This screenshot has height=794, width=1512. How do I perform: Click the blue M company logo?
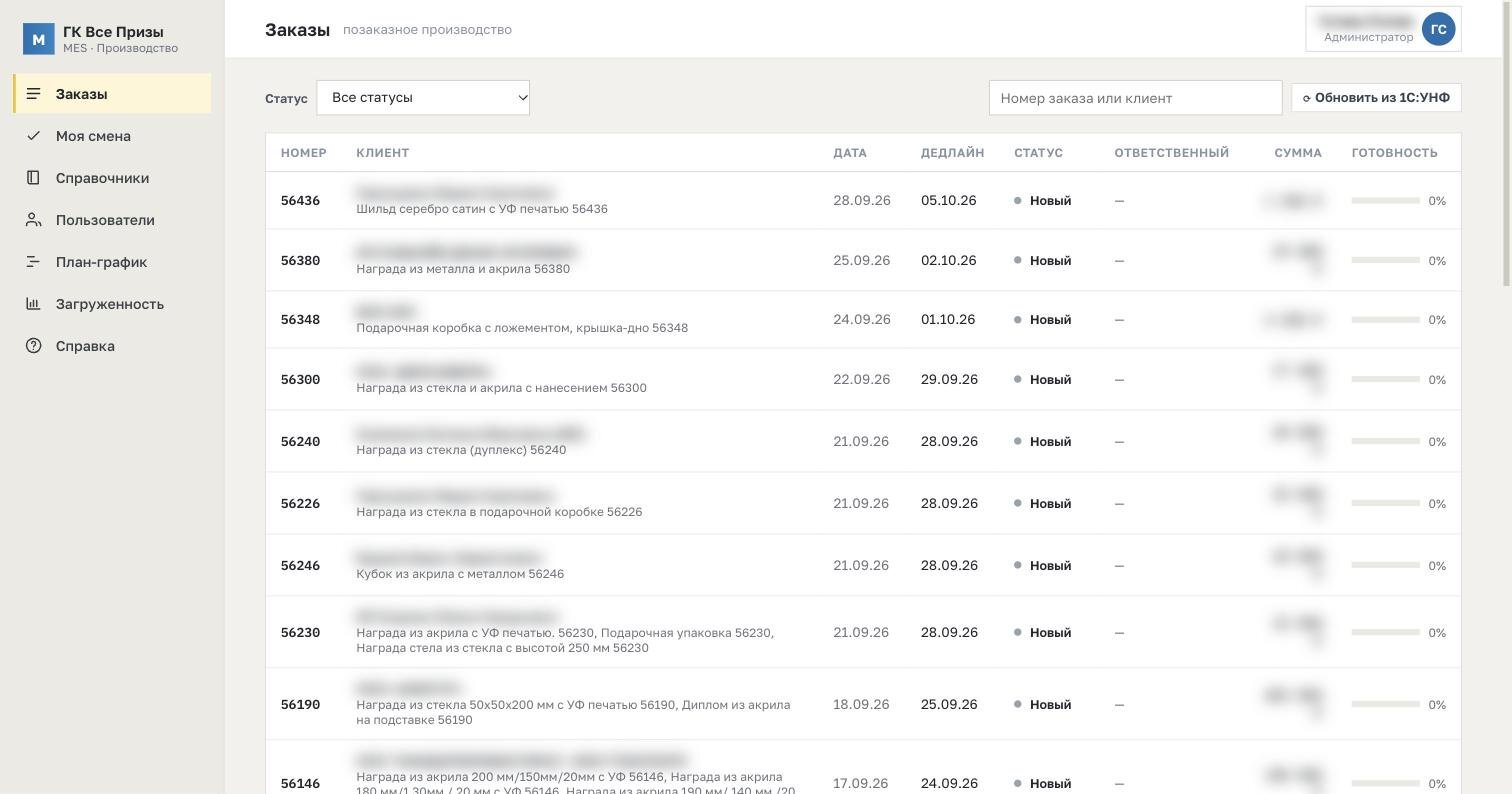pyautogui.click(x=39, y=39)
